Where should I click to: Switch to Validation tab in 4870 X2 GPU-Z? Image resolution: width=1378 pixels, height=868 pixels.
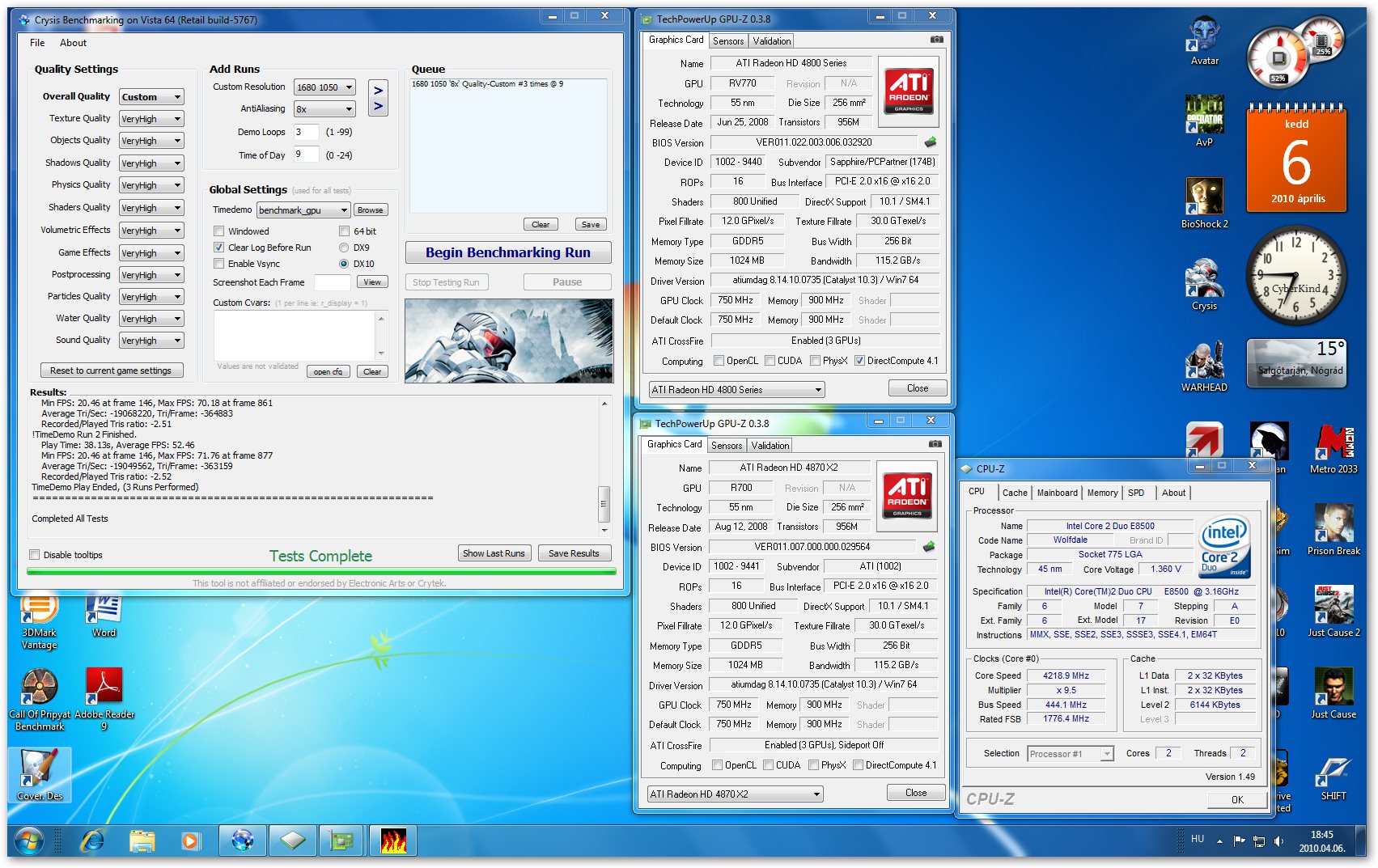click(770, 446)
